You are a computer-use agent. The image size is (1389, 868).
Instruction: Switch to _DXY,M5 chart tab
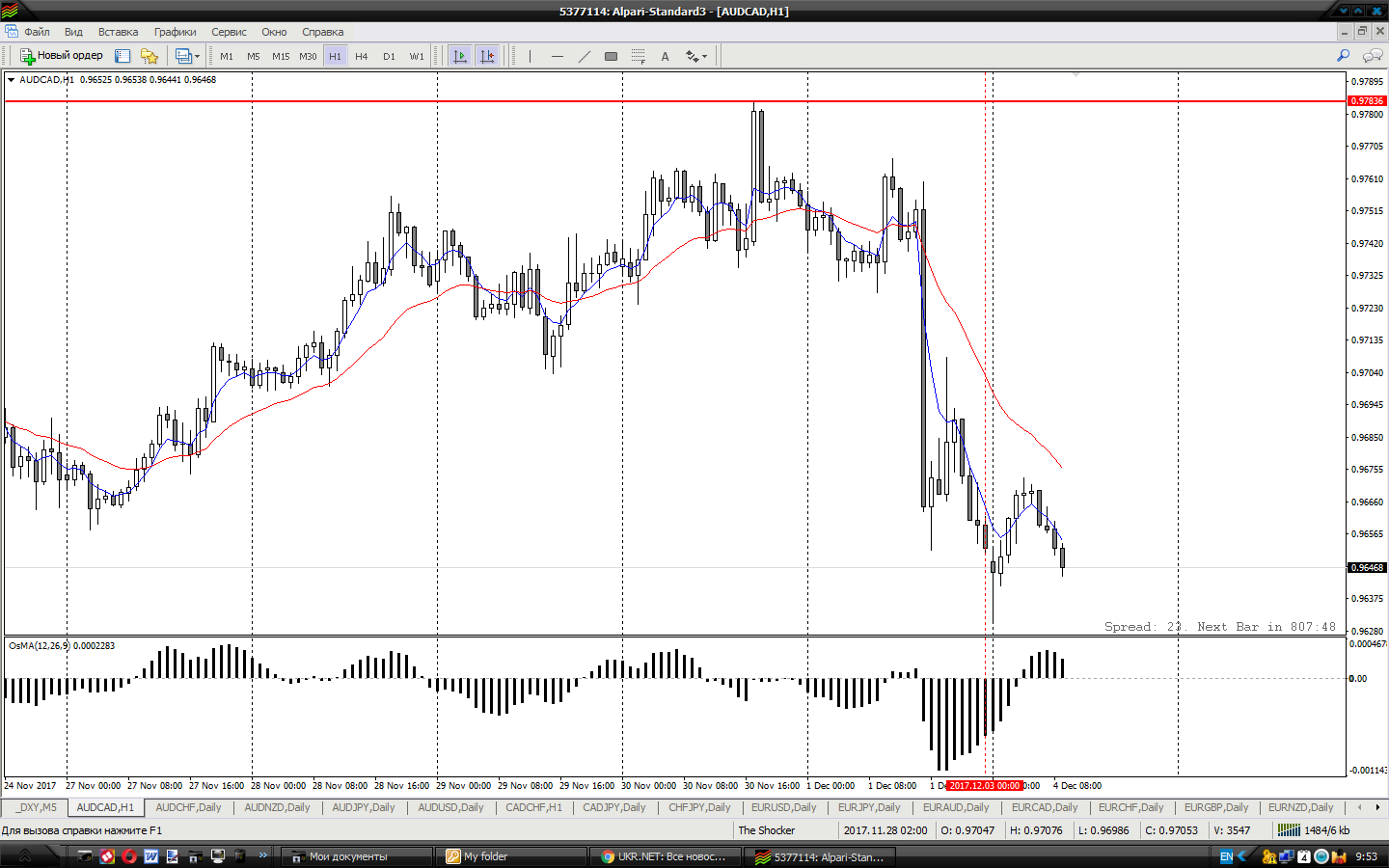(x=36, y=807)
